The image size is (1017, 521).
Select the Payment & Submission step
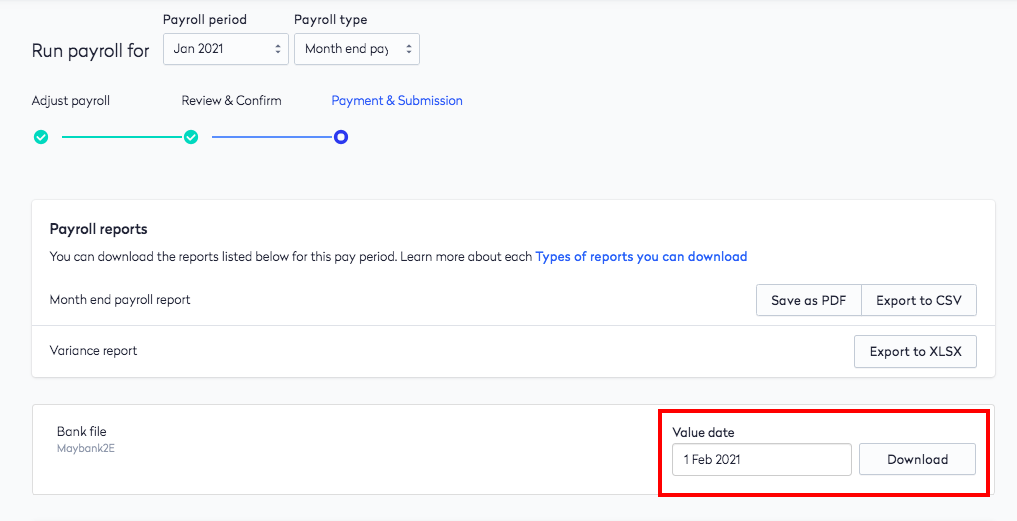click(397, 101)
